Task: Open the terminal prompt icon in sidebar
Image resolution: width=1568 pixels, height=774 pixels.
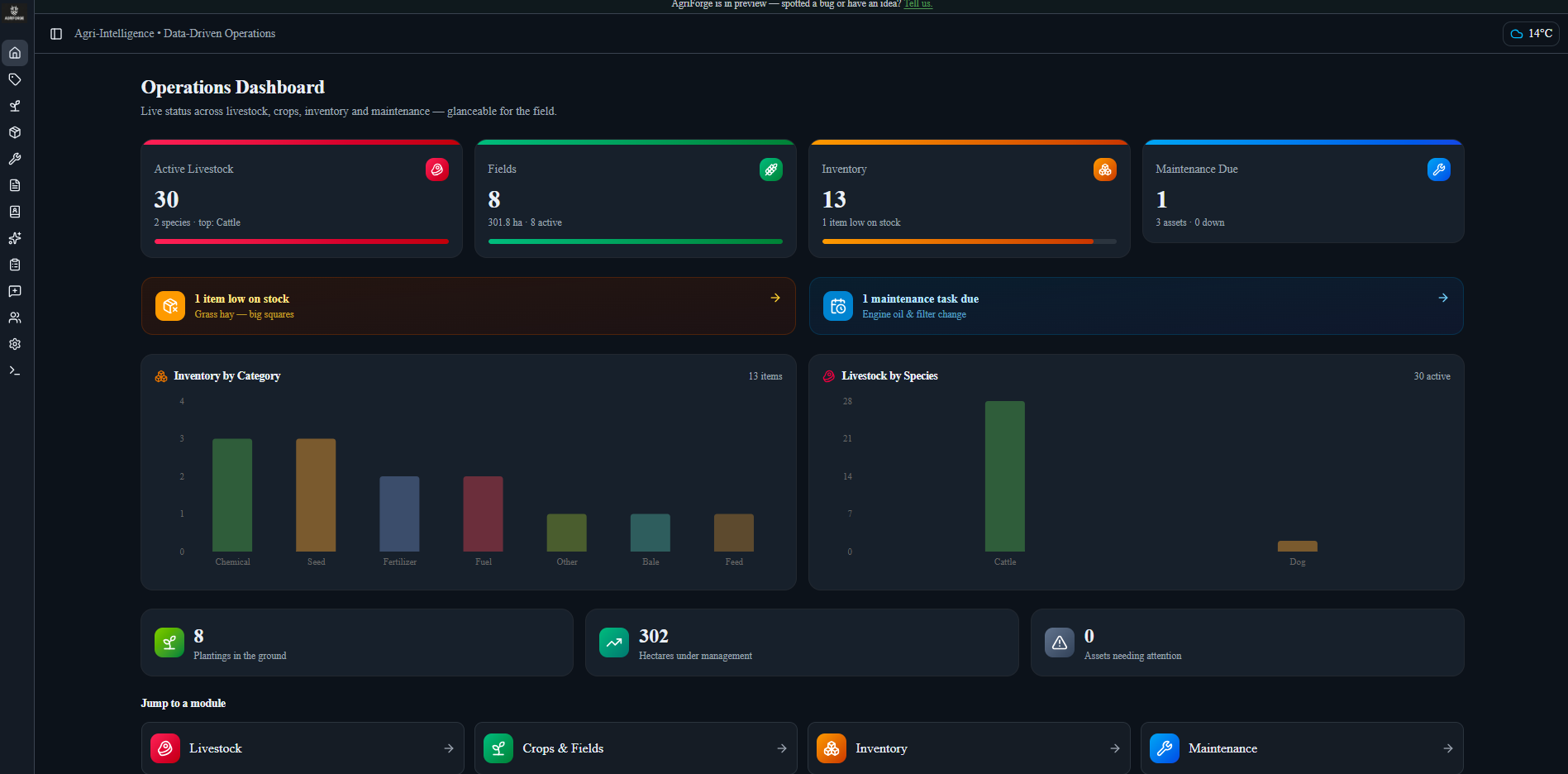Action: click(x=15, y=370)
